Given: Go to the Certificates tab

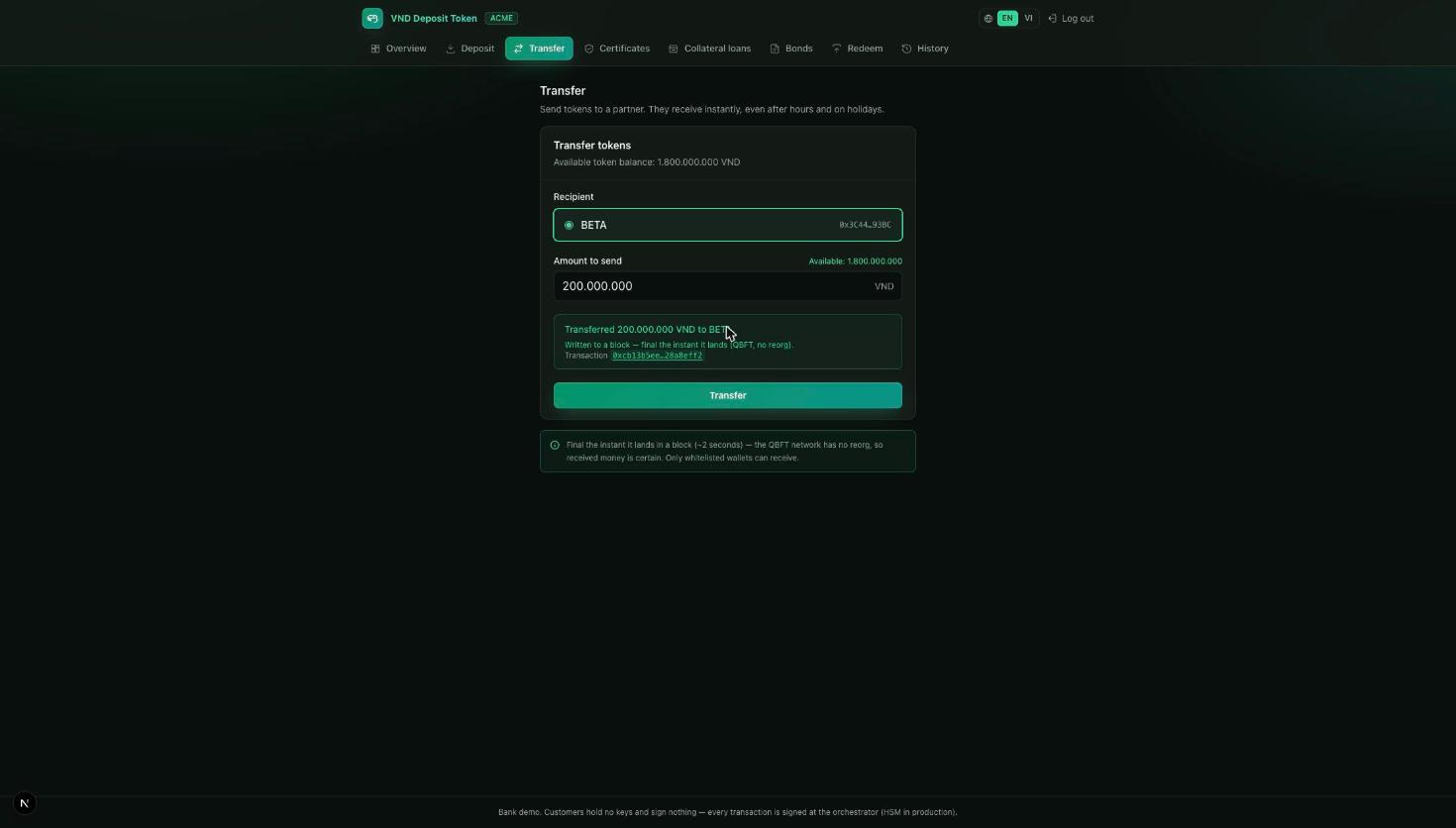Looking at the screenshot, I should [x=617, y=49].
